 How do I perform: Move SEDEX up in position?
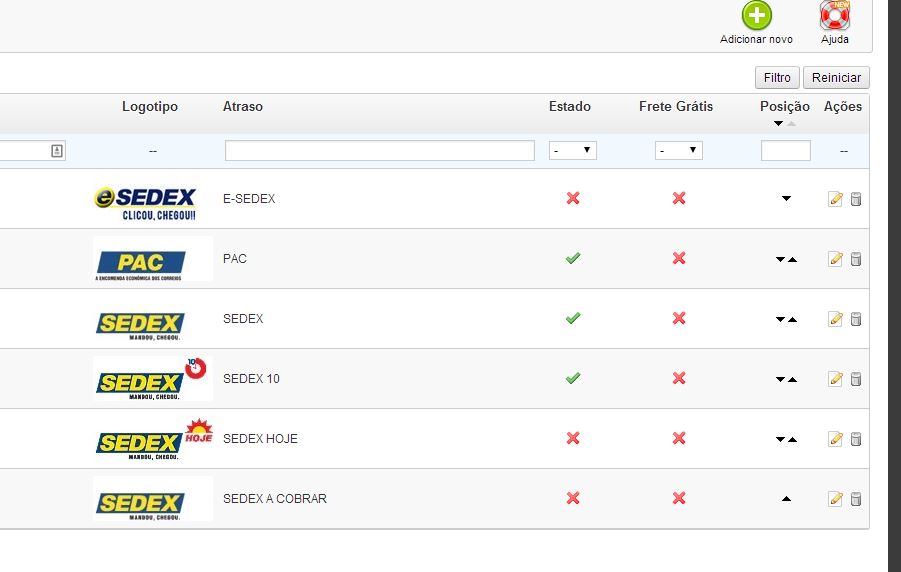coord(792,319)
